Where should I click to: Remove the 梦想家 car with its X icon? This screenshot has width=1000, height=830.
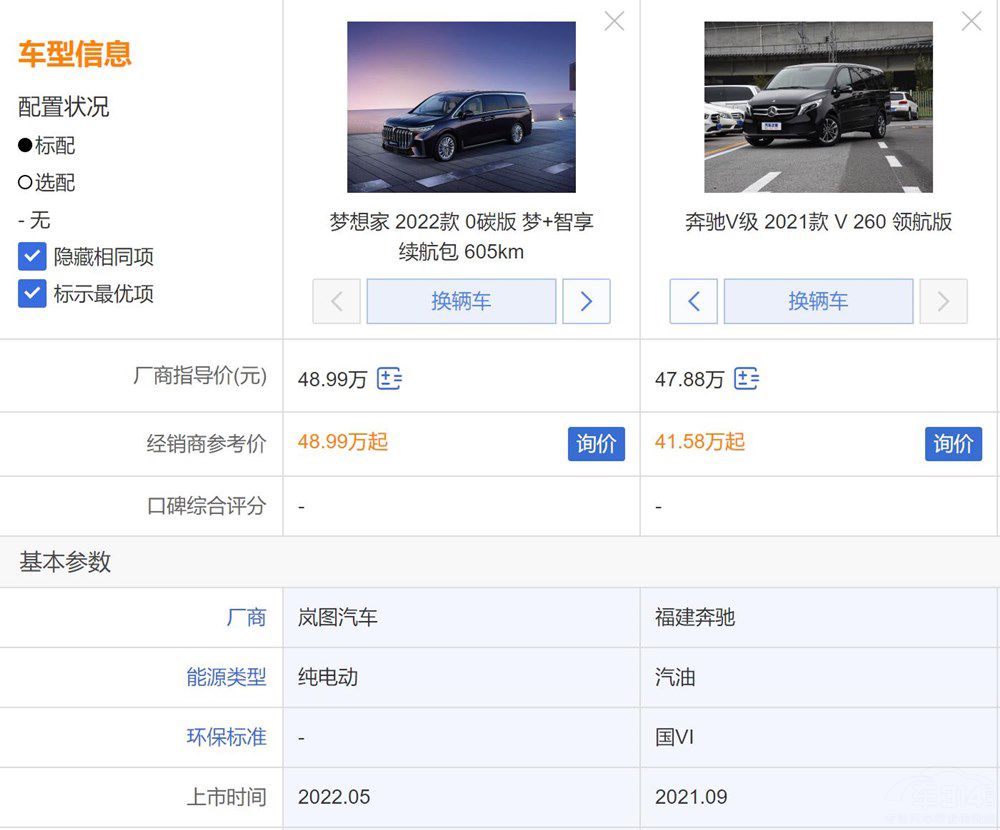pos(614,21)
